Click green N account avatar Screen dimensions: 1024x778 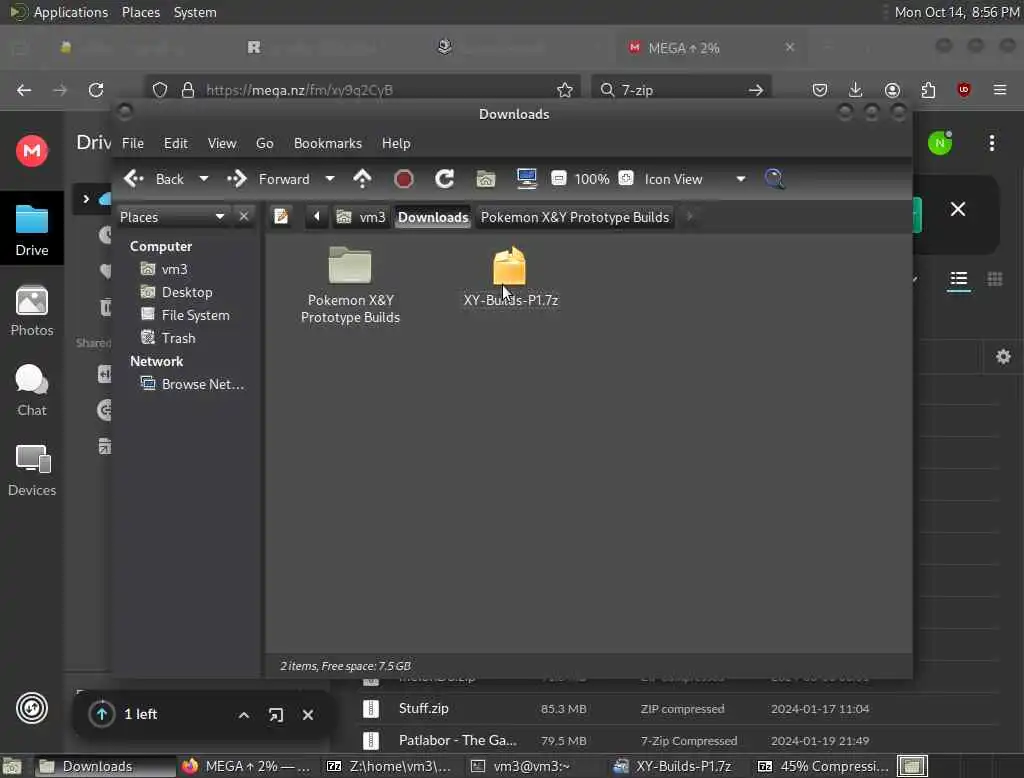click(940, 143)
